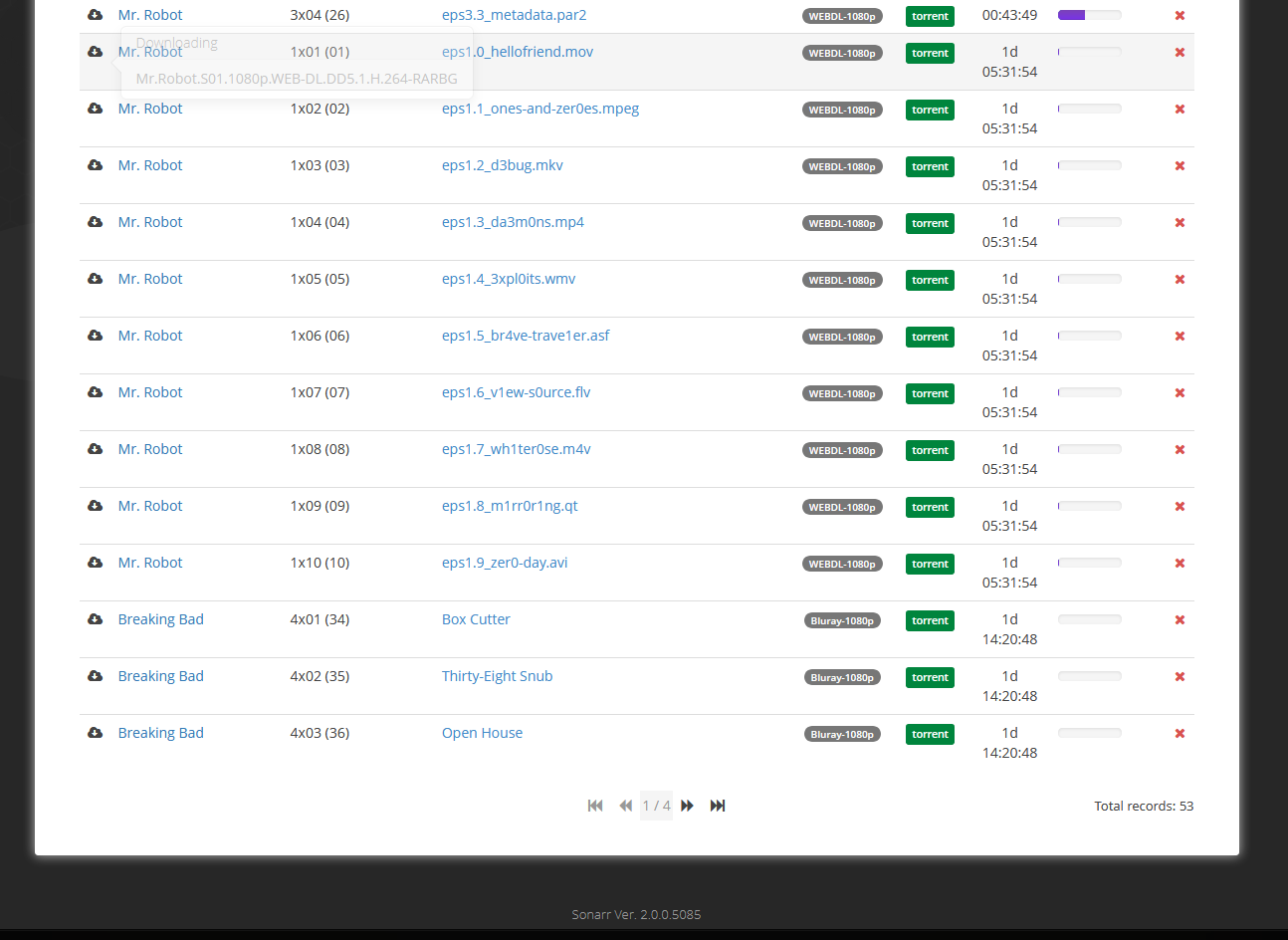Click the page indicator showing 1 / 4
Screen dimensions: 1288x940
656,806
